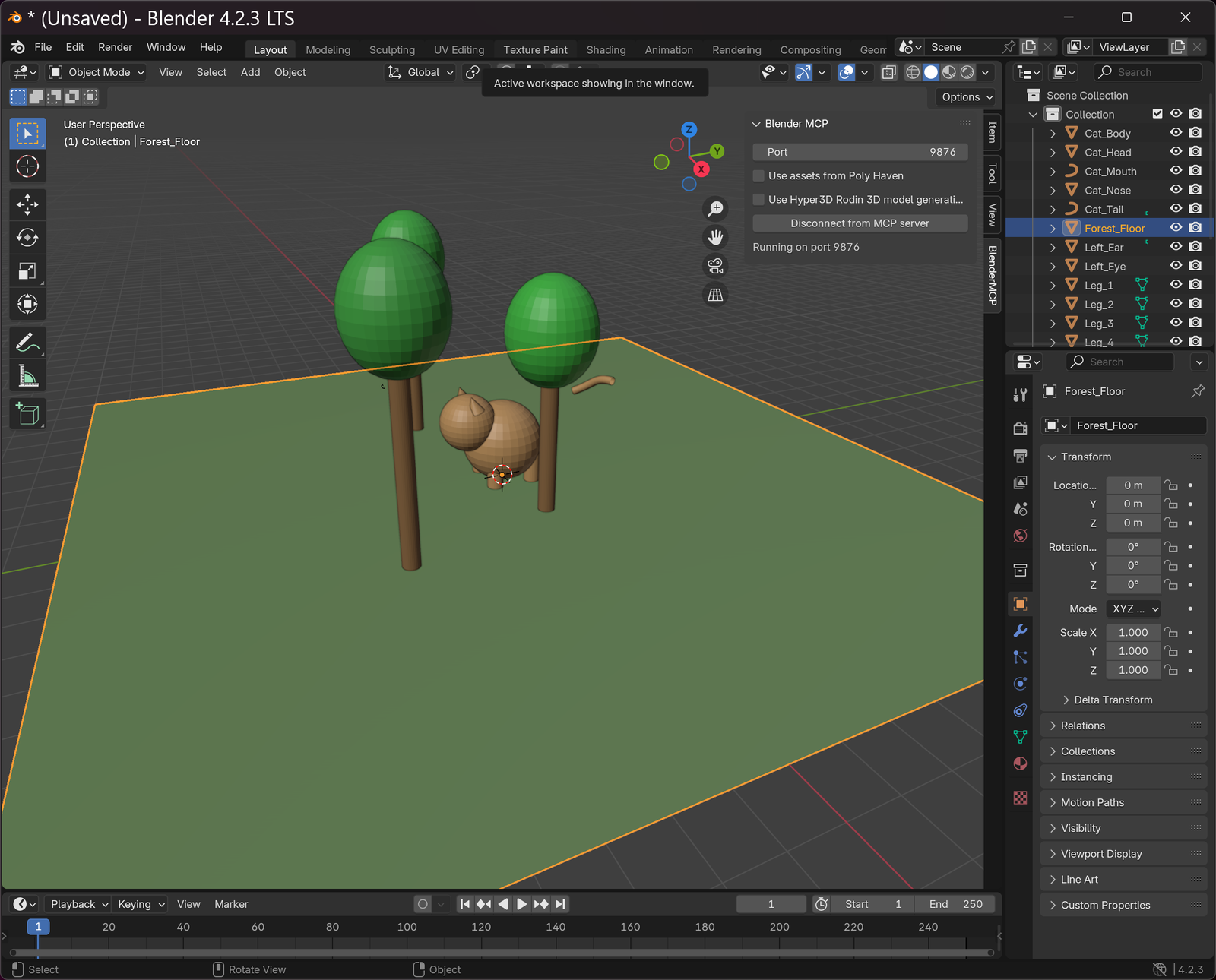This screenshot has height=980, width=1216.
Task: Open the Tool properties tab icon
Action: [x=1020, y=394]
